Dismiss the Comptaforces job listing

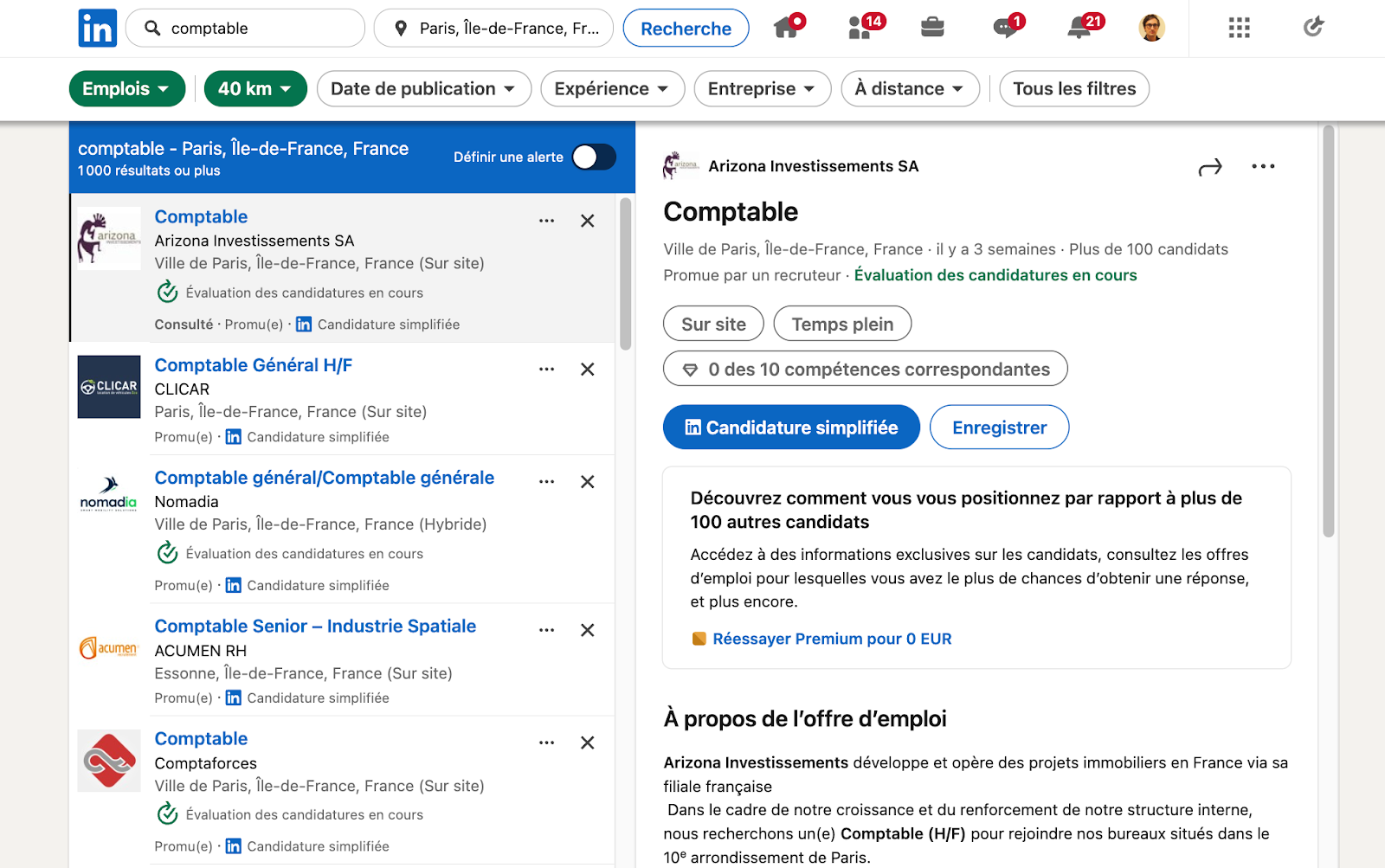[587, 743]
